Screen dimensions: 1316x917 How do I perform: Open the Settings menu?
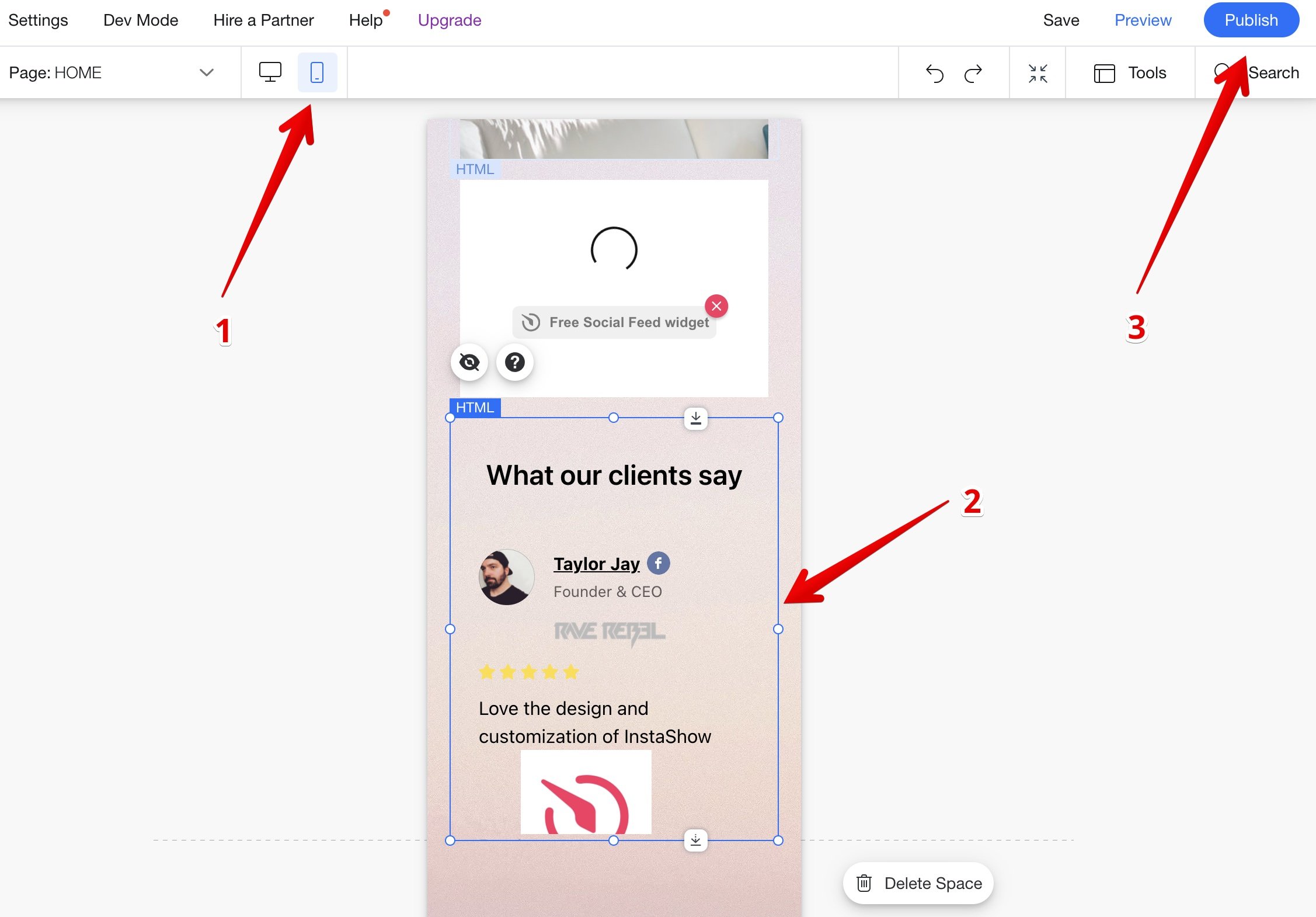click(38, 20)
